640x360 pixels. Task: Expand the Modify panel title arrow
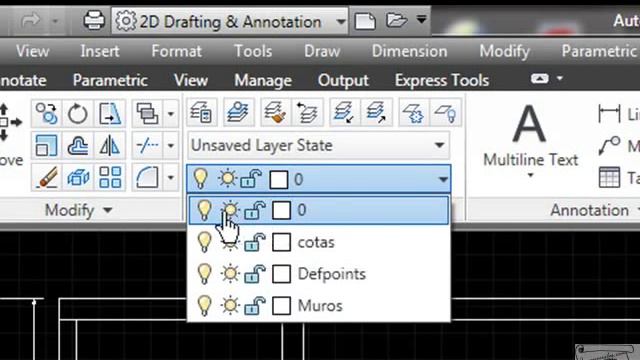coord(107,210)
